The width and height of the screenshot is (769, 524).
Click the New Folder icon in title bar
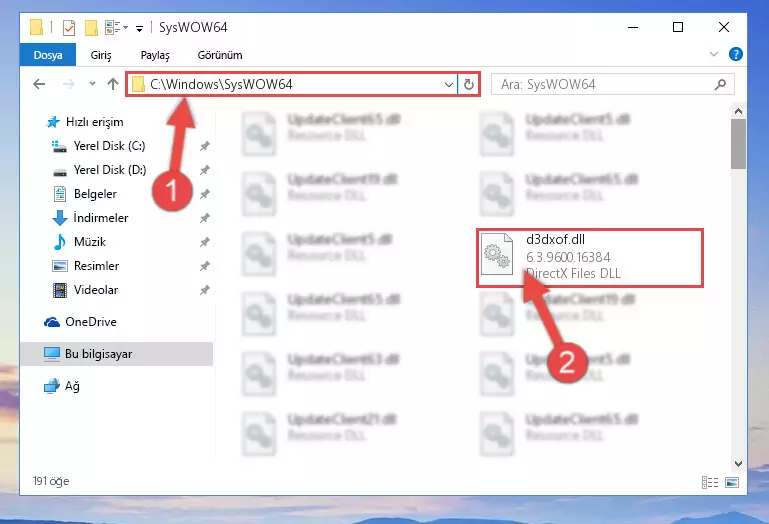tap(91, 27)
